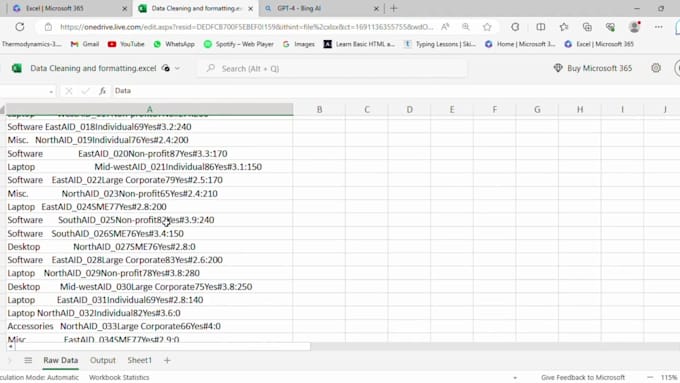Click the zoom magnifier icon in address bar
This screenshot has width=680, height=383.
(x=466, y=27)
